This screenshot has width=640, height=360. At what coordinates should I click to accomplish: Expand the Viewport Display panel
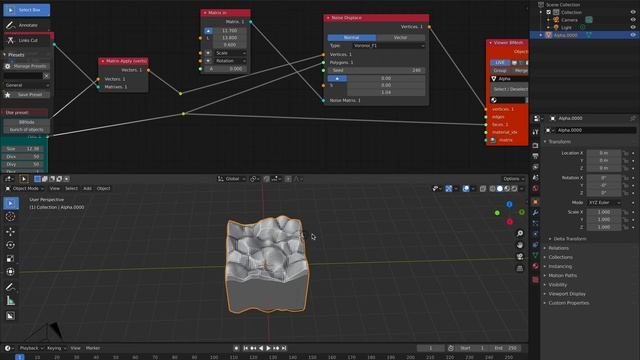click(x=567, y=294)
